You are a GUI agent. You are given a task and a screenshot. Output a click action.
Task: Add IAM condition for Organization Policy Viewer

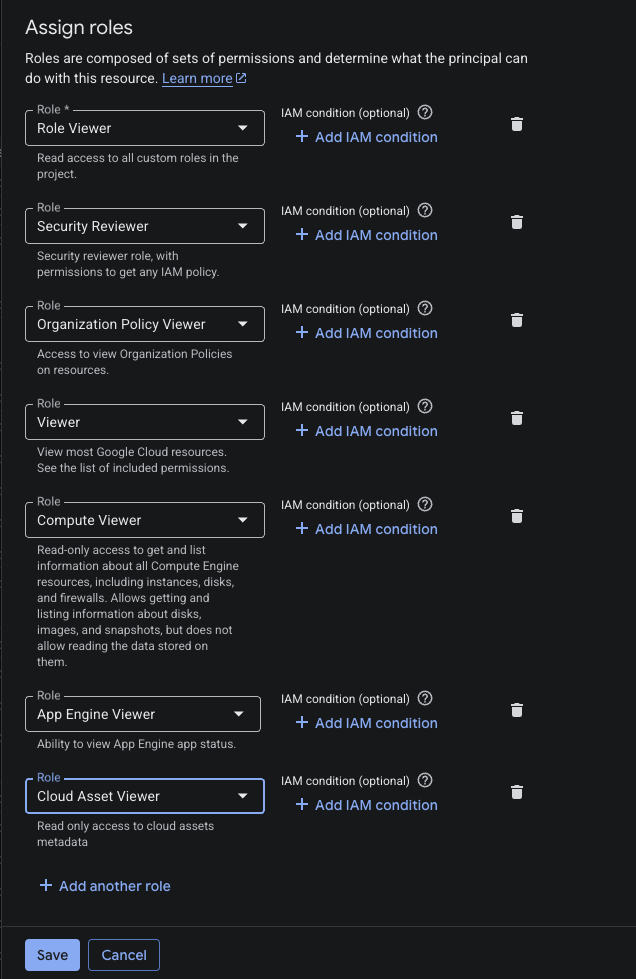pyautogui.click(x=366, y=333)
